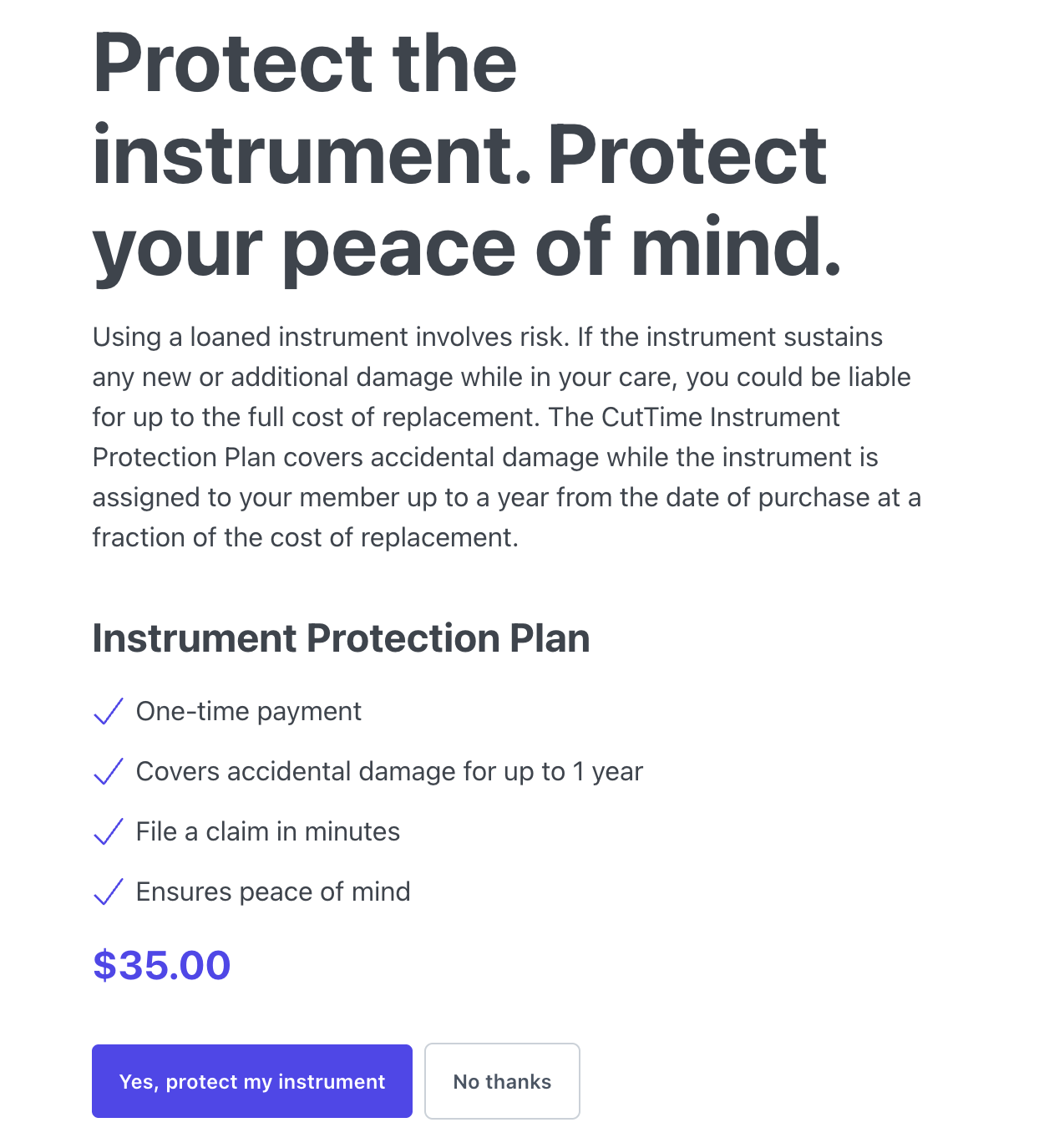Viewport: 1039px width, 1148px height.
Task: Select the $35.00 price text
Action: (162, 965)
